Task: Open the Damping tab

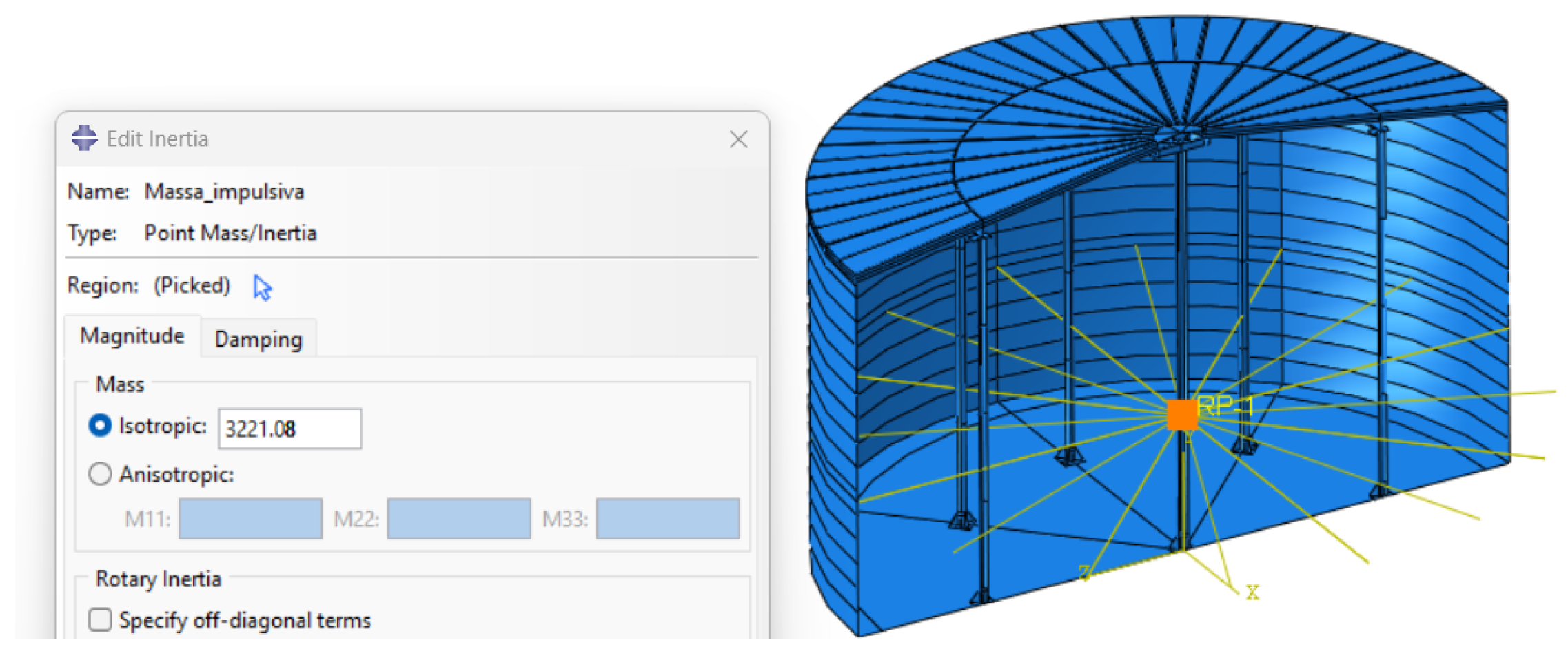Action: click(x=258, y=339)
